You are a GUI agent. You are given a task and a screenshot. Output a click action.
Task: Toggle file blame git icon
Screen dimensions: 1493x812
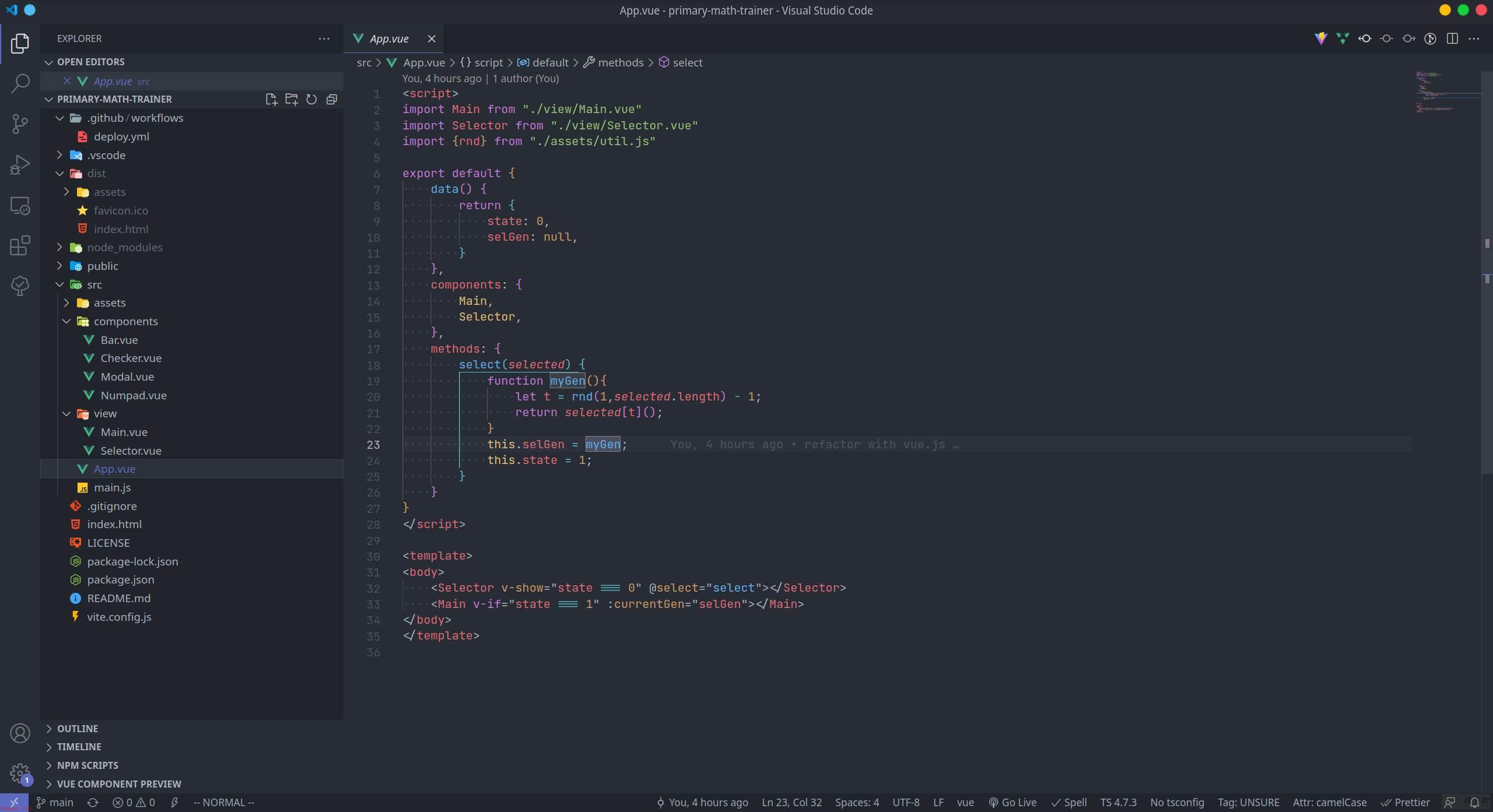[1430, 38]
